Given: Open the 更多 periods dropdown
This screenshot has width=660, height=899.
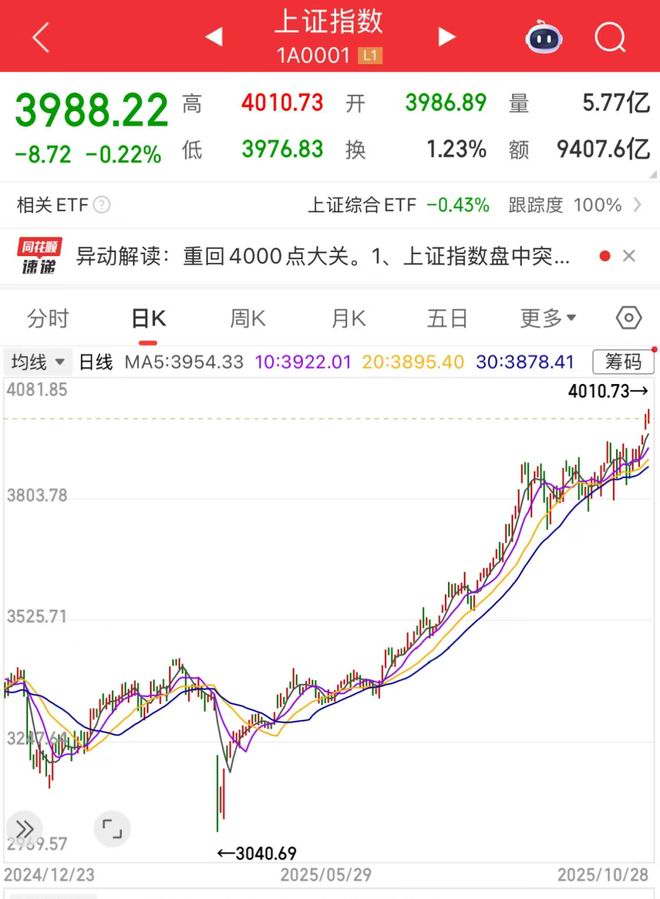Looking at the screenshot, I should click(x=548, y=318).
